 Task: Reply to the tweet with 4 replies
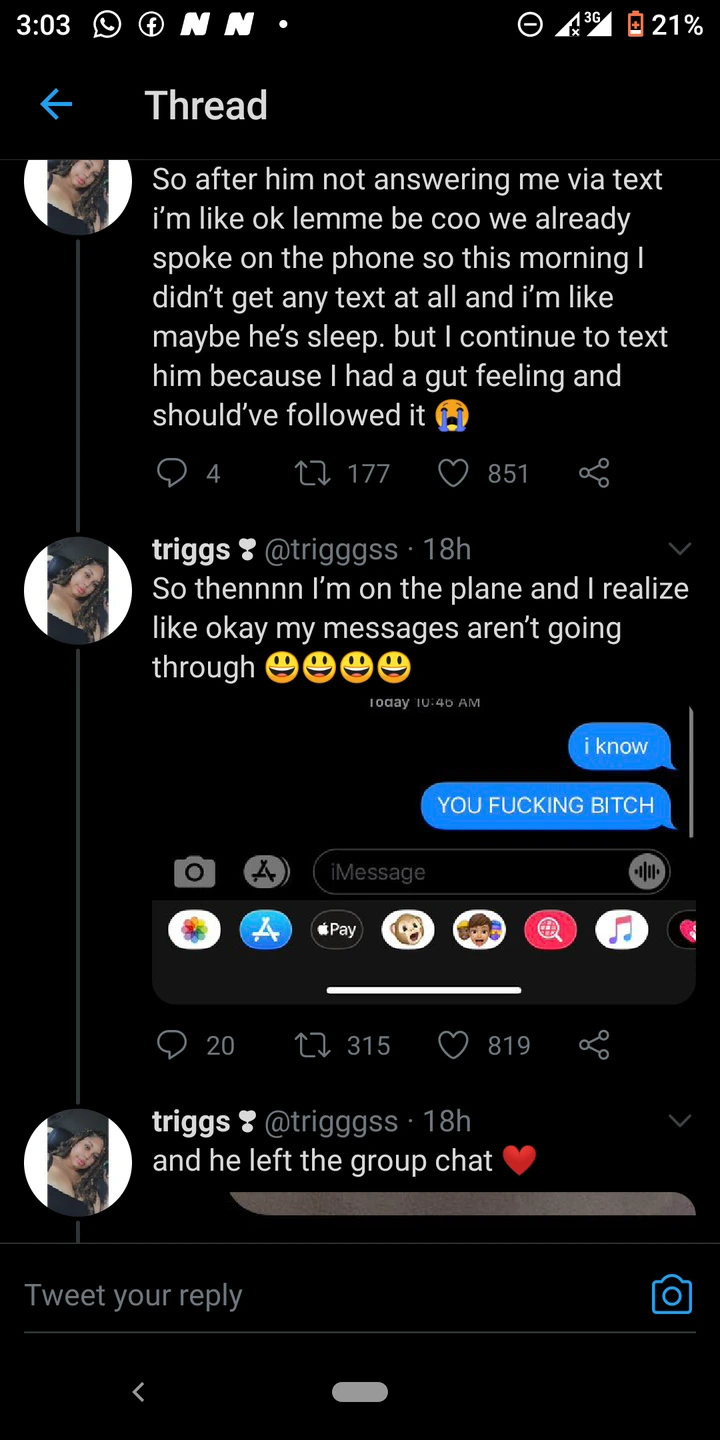[172, 473]
